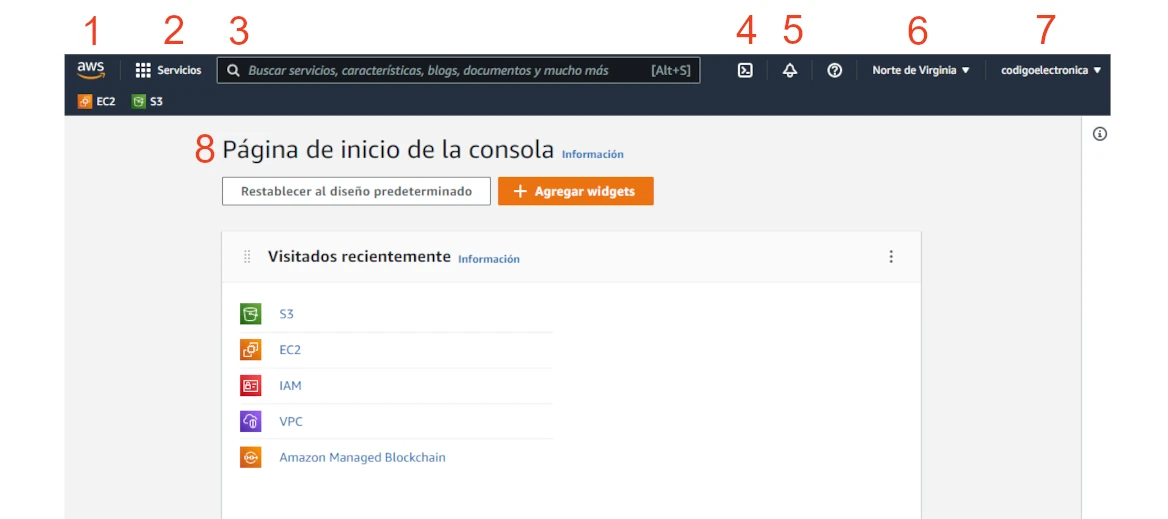Click Restablecer al diseño predeterminado button

(x=356, y=191)
